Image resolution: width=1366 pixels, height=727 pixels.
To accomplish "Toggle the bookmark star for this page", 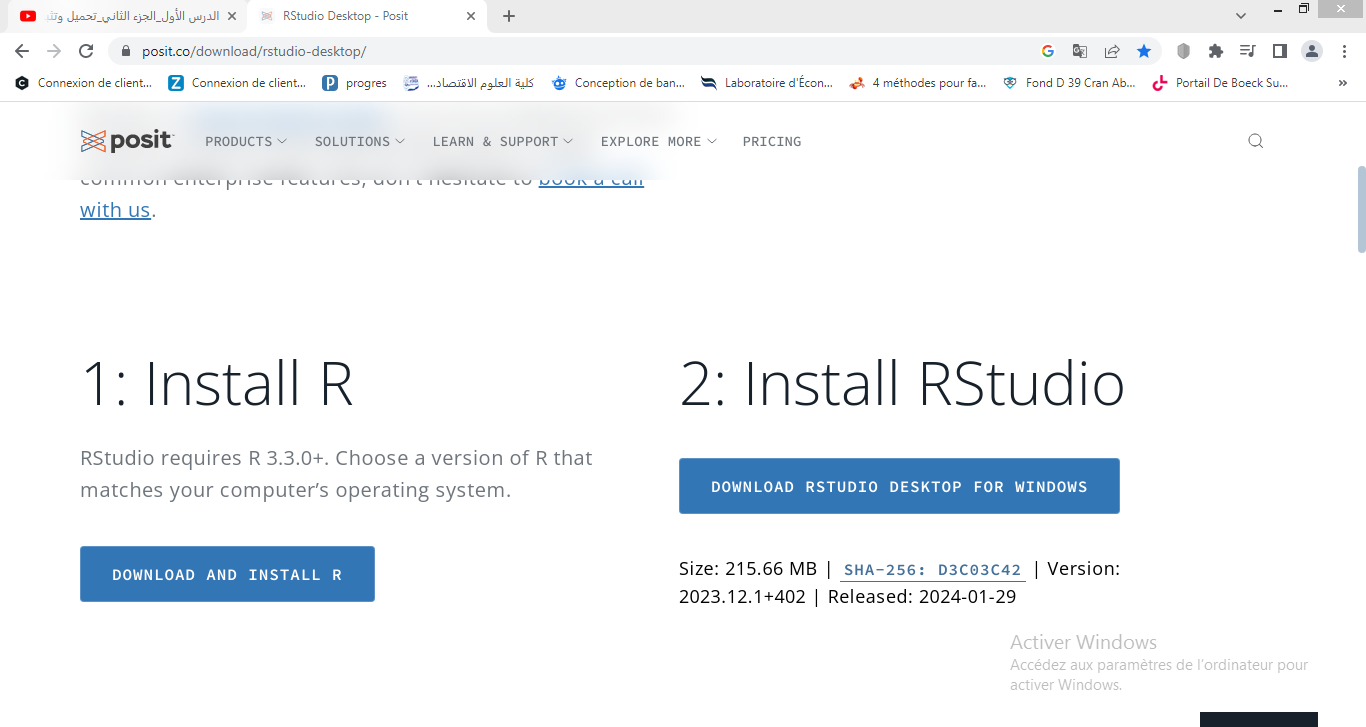I will coord(1144,51).
